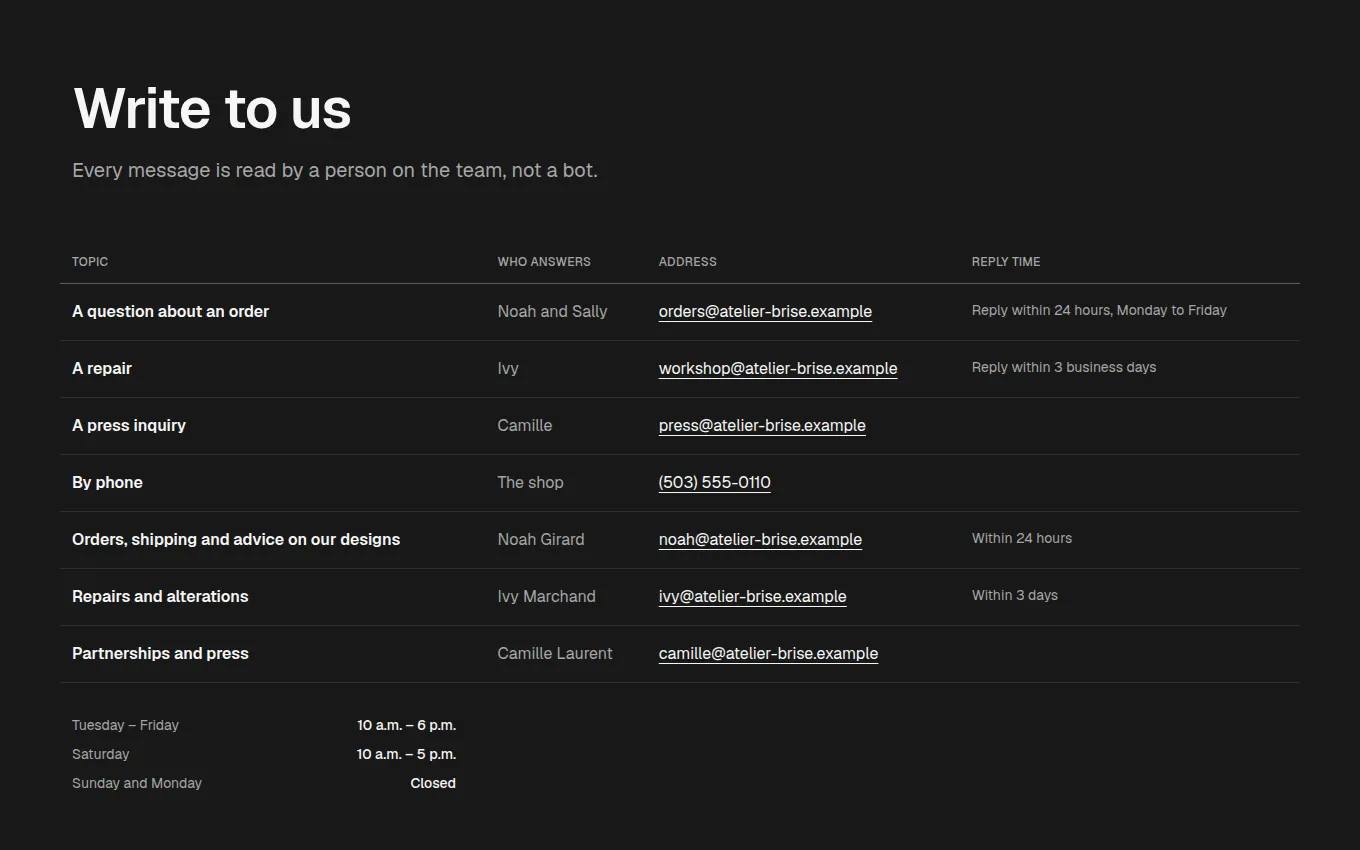Click 'Camille' in the press inquiry row
This screenshot has height=850, width=1360.
point(525,426)
